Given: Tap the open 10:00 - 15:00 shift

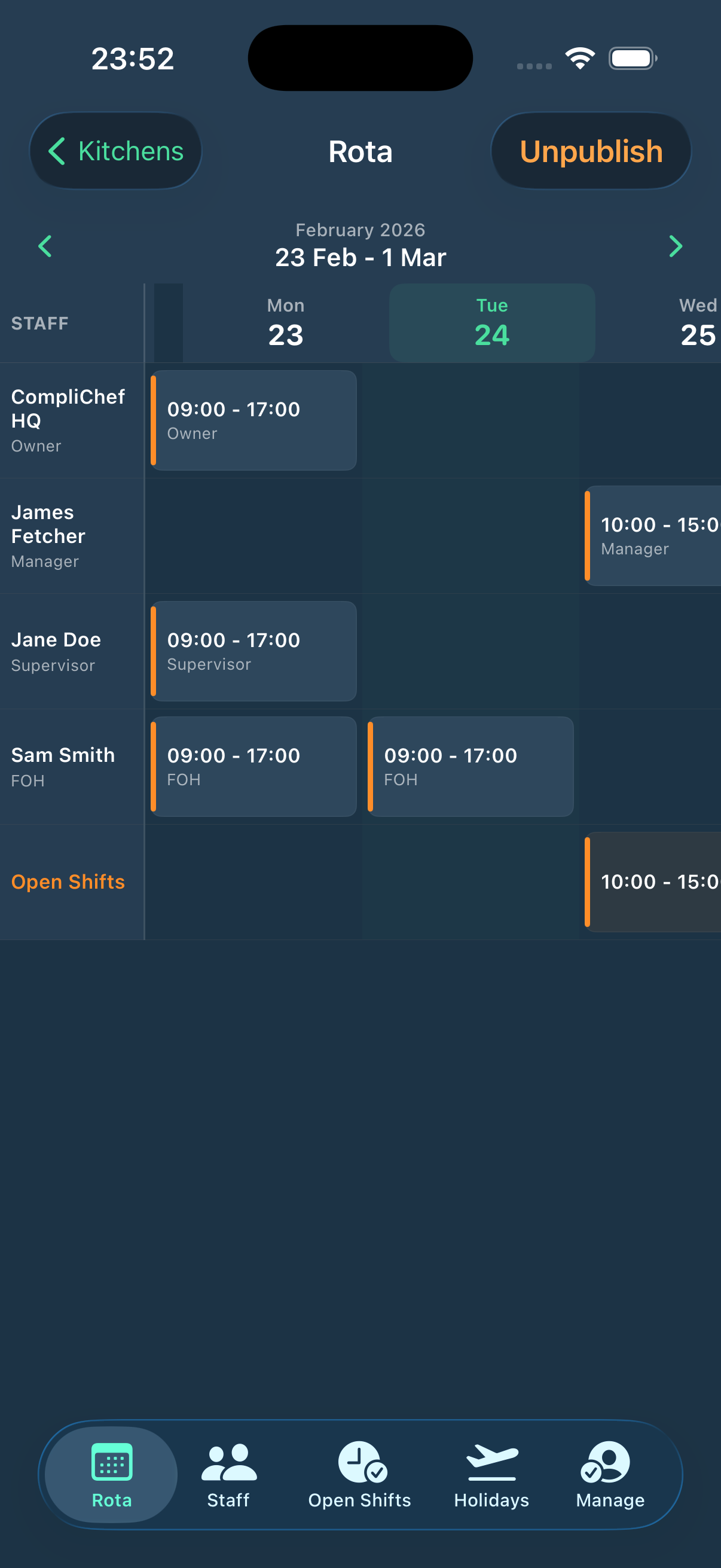Looking at the screenshot, I should click(x=653, y=881).
